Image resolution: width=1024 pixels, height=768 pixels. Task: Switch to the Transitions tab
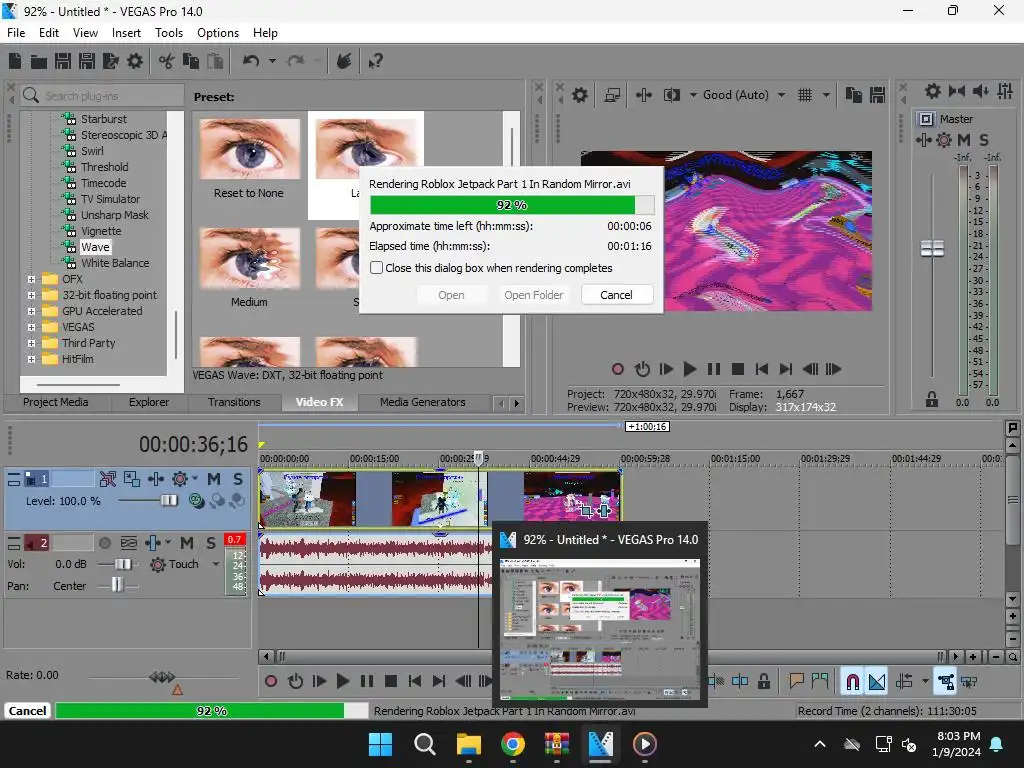pyautogui.click(x=234, y=402)
